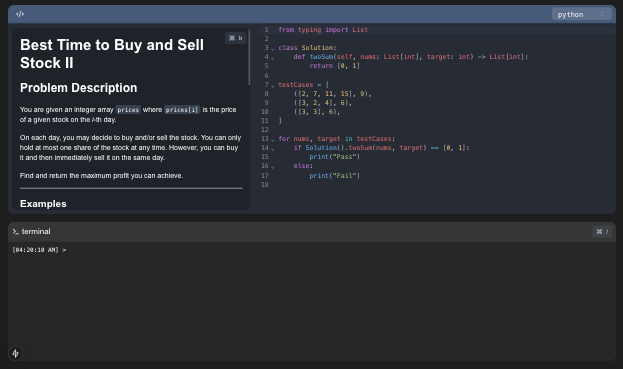Click the print("Fail") code line
Viewport: 623px width, 369px height.
pyautogui.click(x=334, y=176)
